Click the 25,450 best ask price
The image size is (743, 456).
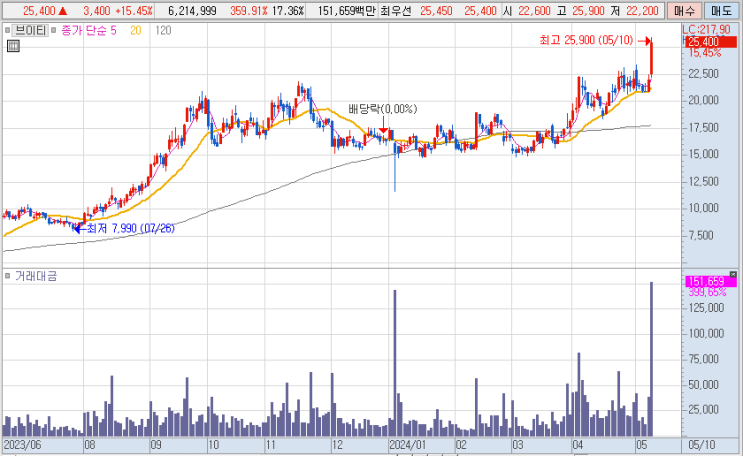coord(436,10)
